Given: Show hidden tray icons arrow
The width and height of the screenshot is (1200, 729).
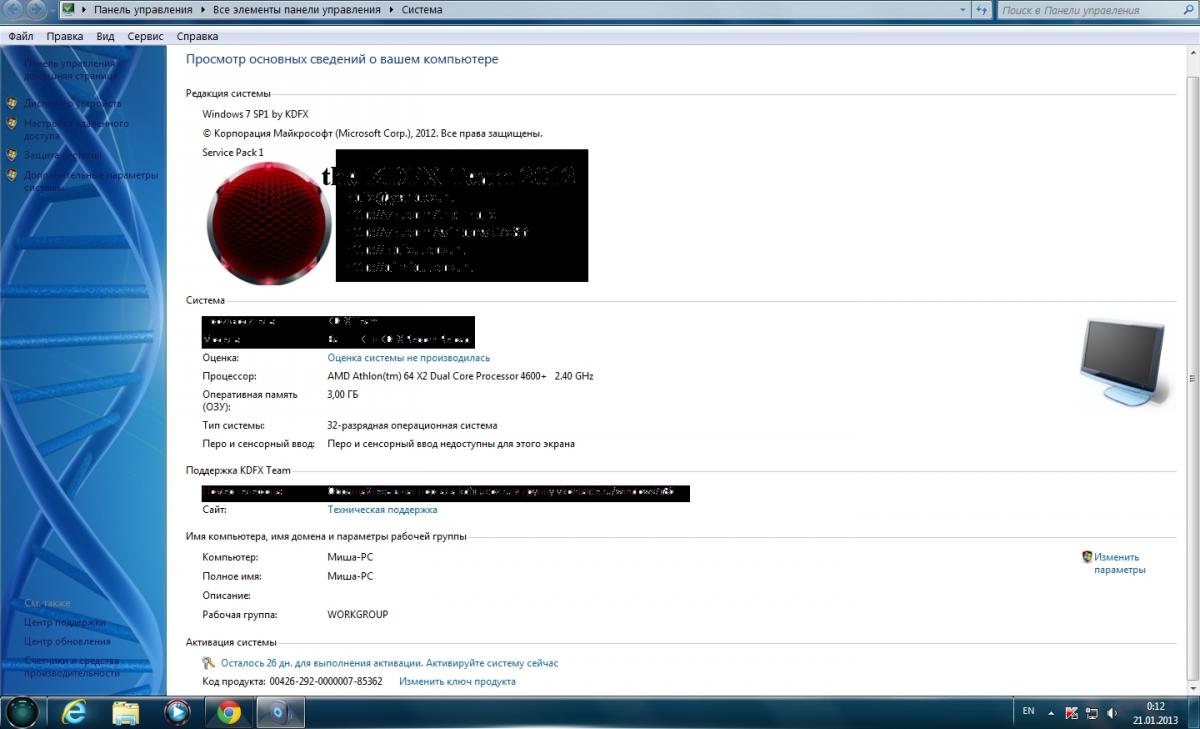Looking at the screenshot, I should coord(1051,712).
